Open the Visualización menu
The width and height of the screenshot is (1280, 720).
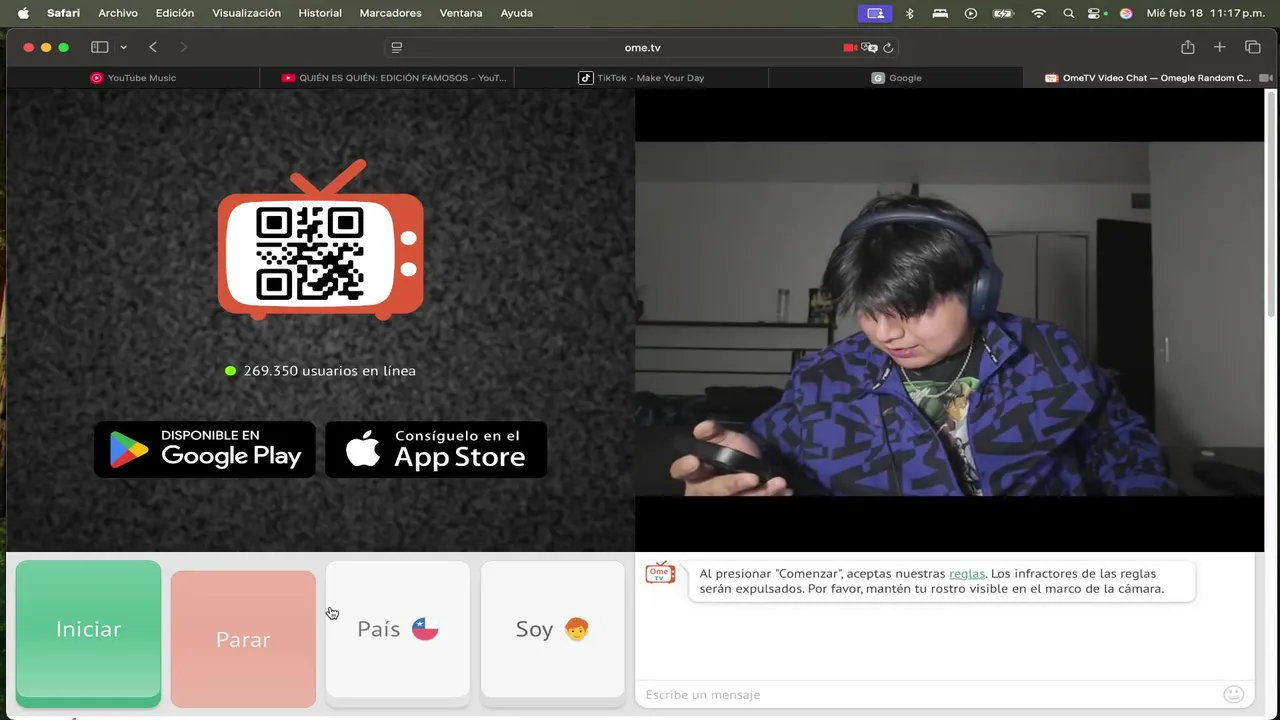pos(246,13)
